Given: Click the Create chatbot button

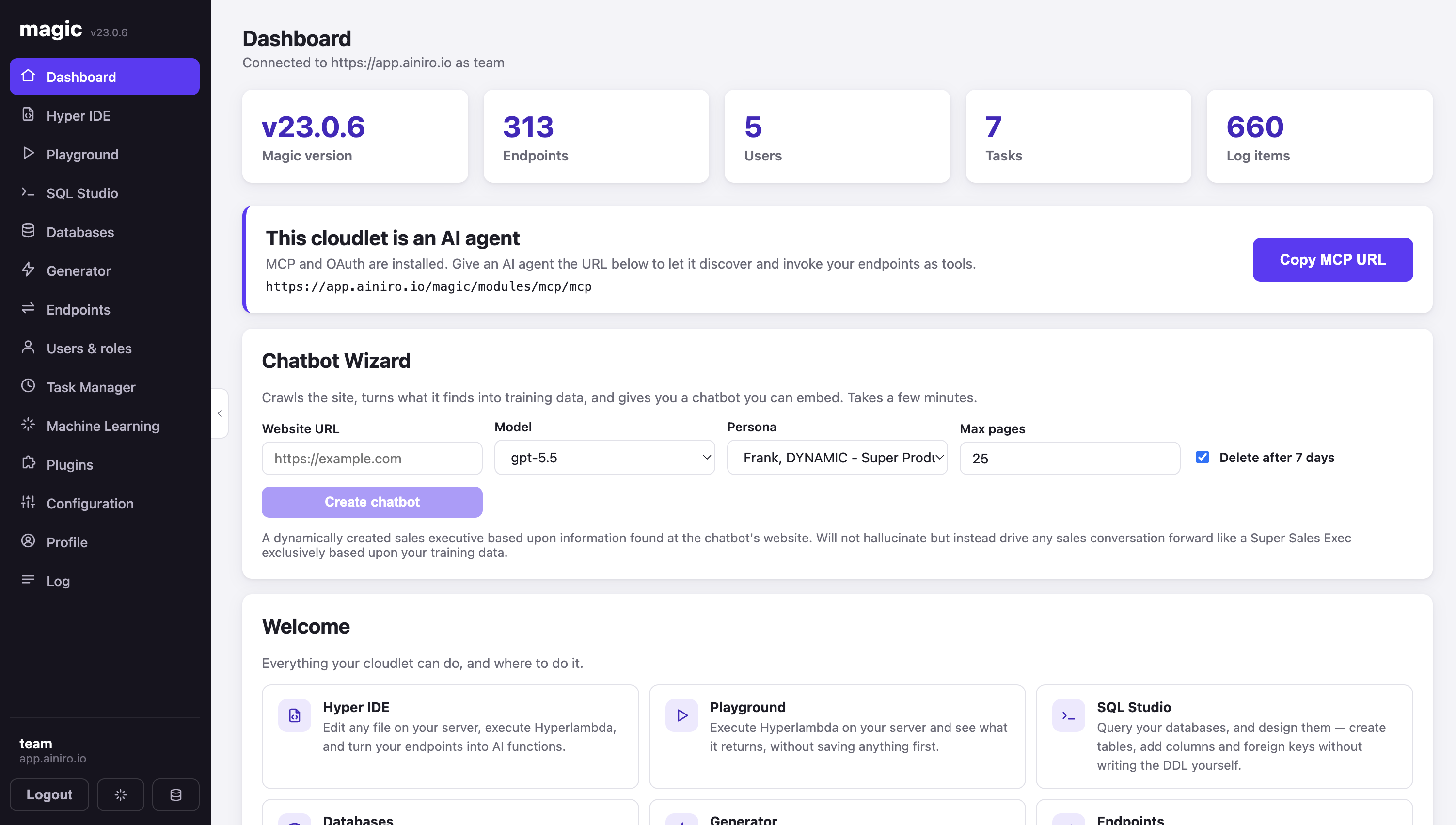Looking at the screenshot, I should point(372,502).
